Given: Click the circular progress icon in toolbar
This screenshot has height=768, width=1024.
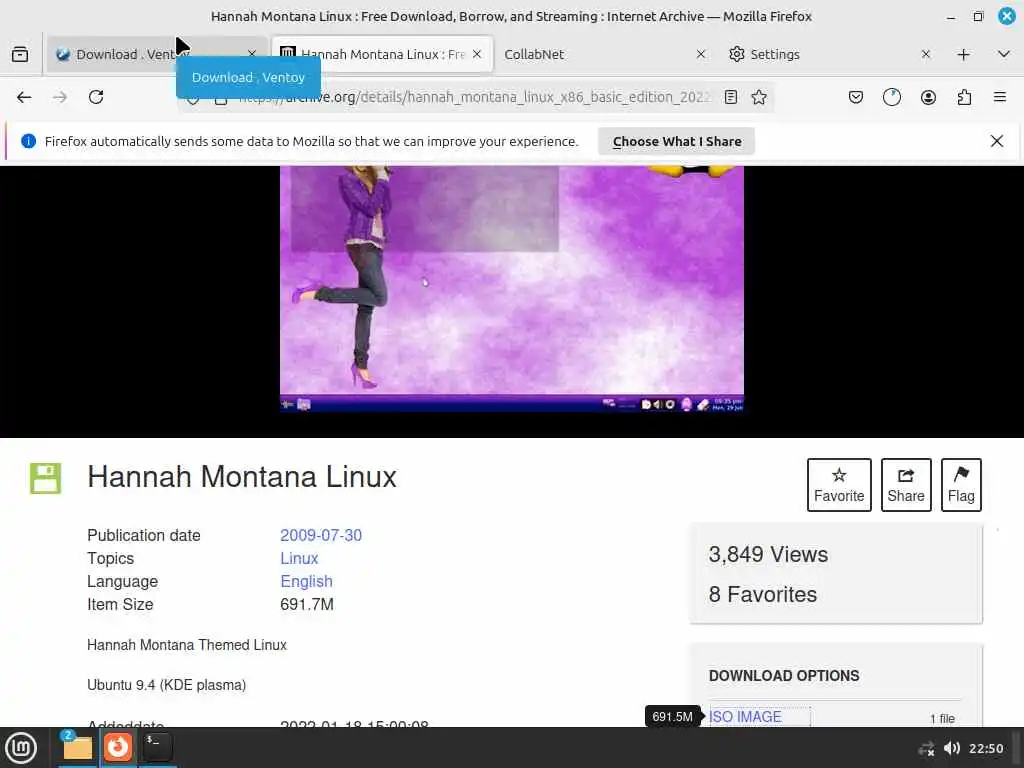Looking at the screenshot, I should point(891,97).
